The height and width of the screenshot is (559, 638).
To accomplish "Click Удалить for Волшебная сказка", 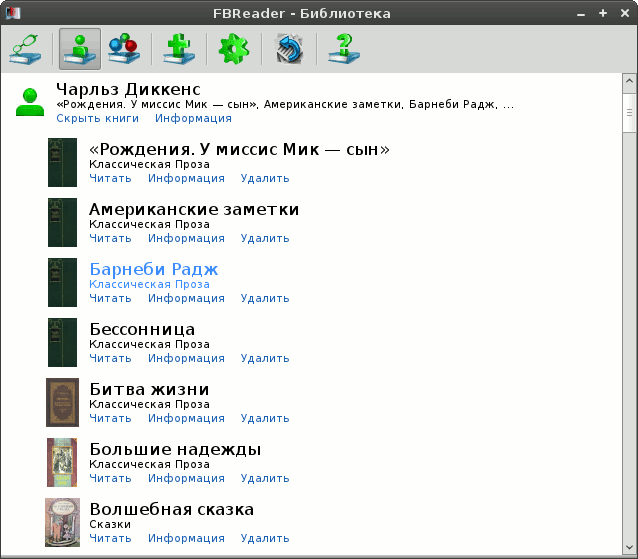I will (x=265, y=538).
